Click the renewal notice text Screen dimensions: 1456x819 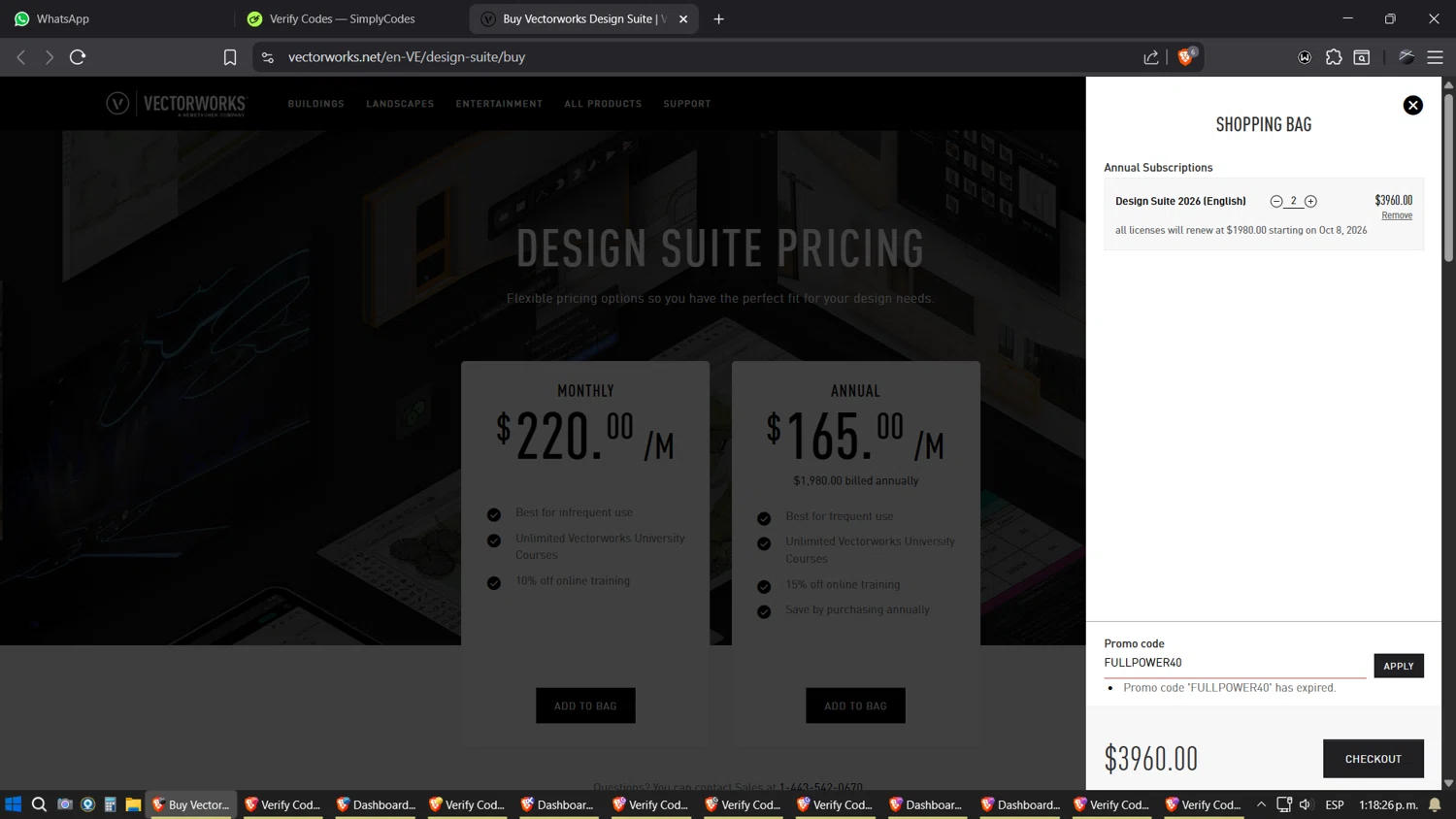pyautogui.click(x=1241, y=230)
